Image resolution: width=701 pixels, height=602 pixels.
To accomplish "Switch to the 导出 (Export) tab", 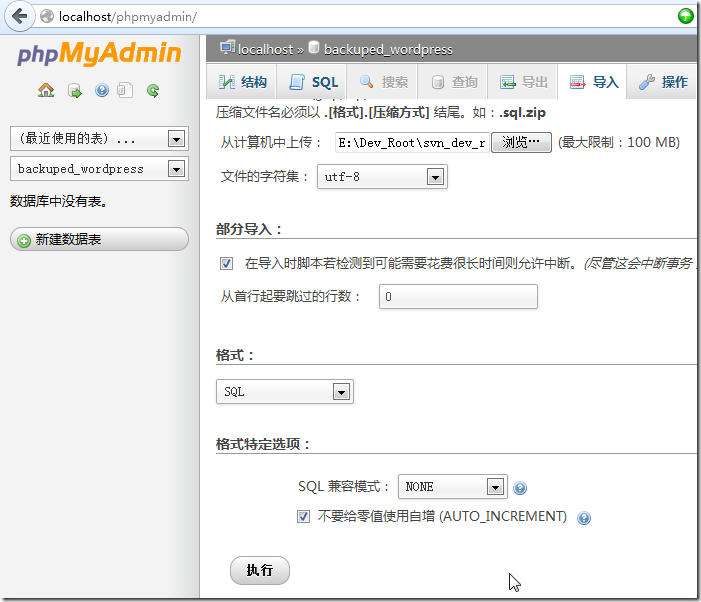I will point(523,82).
